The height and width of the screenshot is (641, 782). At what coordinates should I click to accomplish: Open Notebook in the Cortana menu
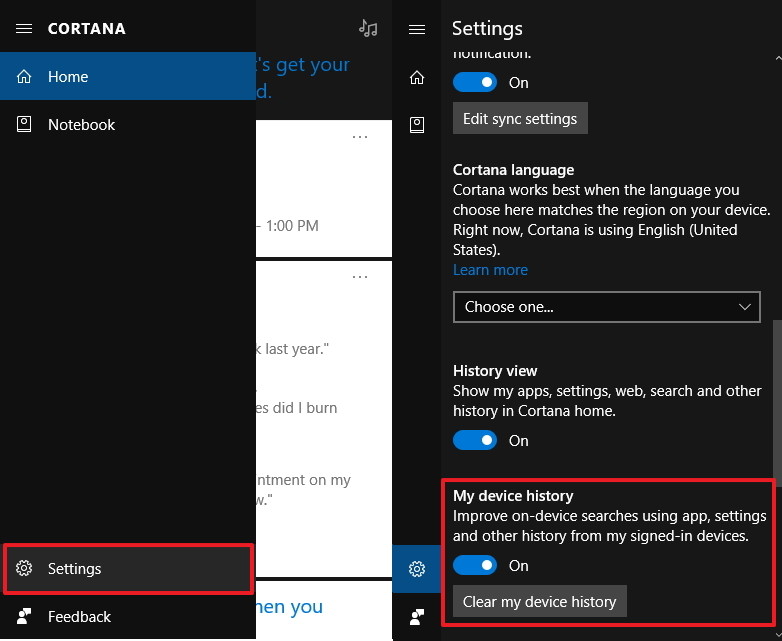[128, 124]
